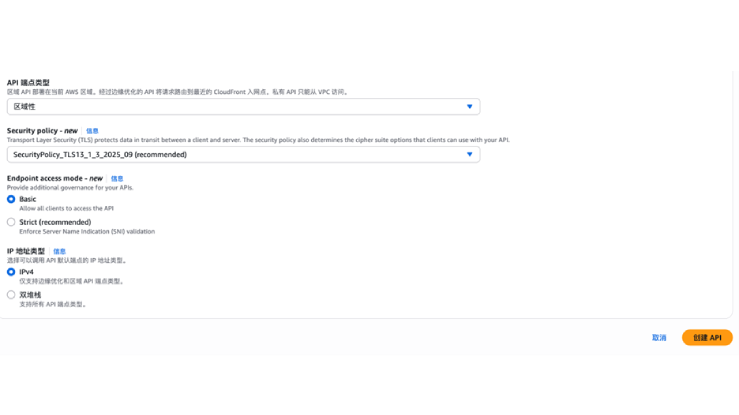Enable the 双堆栈 dual-stack radio option
This screenshot has width=739, height=415.
(x=11, y=295)
